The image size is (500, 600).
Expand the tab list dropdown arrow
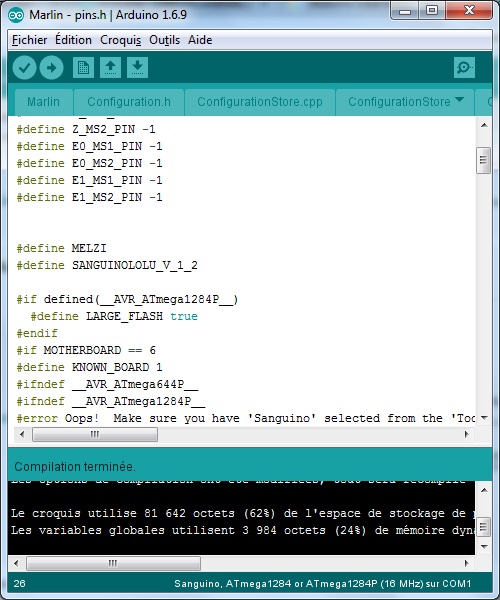click(x=459, y=99)
